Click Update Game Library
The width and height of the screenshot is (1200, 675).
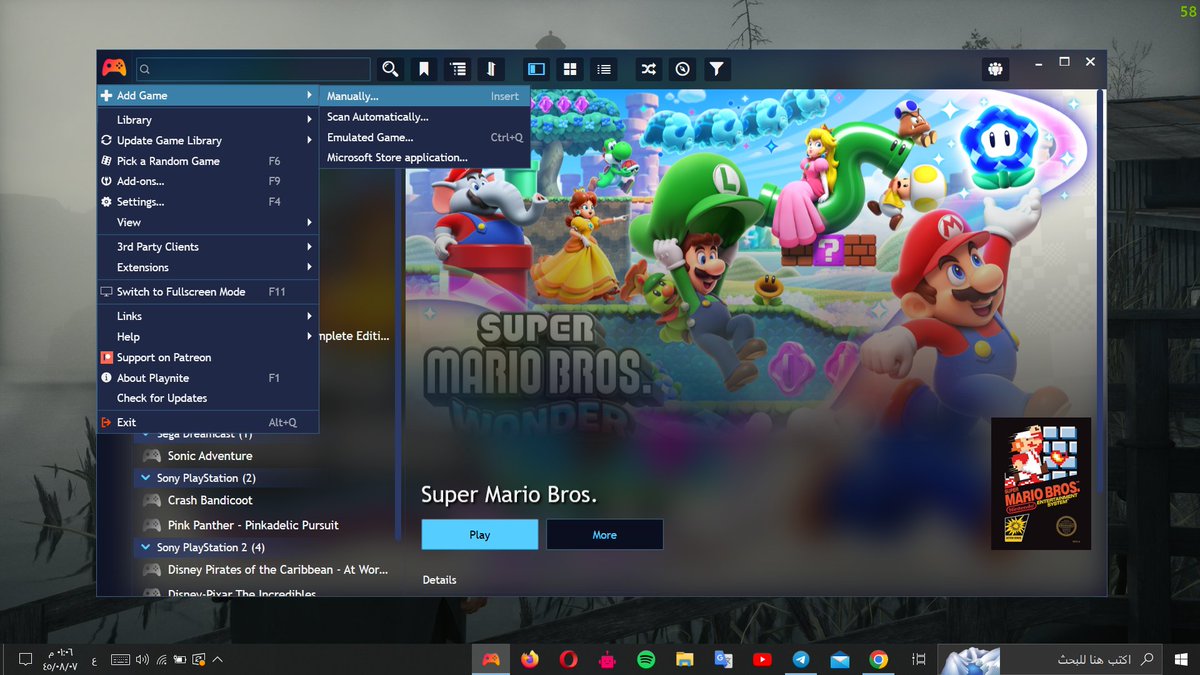(x=208, y=141)
